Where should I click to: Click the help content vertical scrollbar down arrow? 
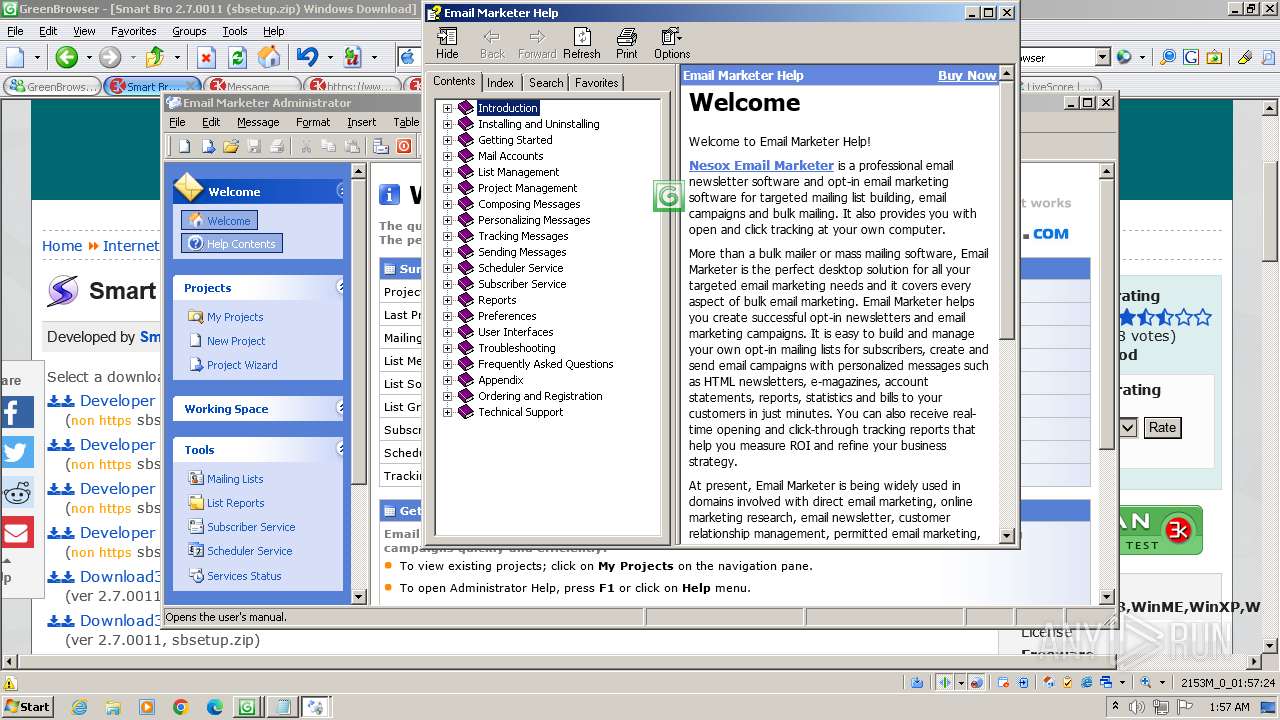1007,536
